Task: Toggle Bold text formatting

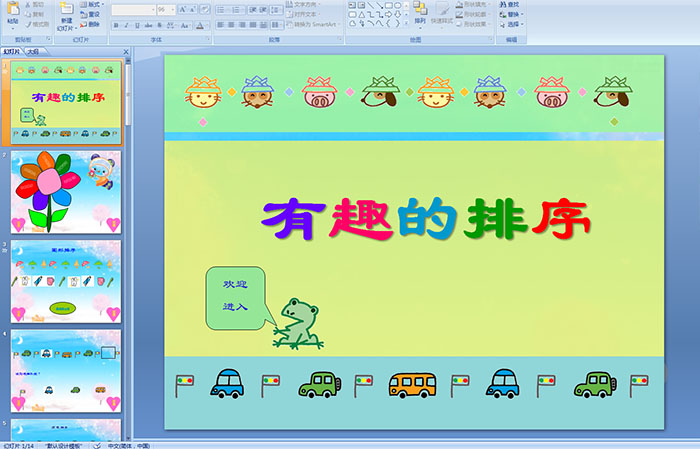Action: click(115, 24)
